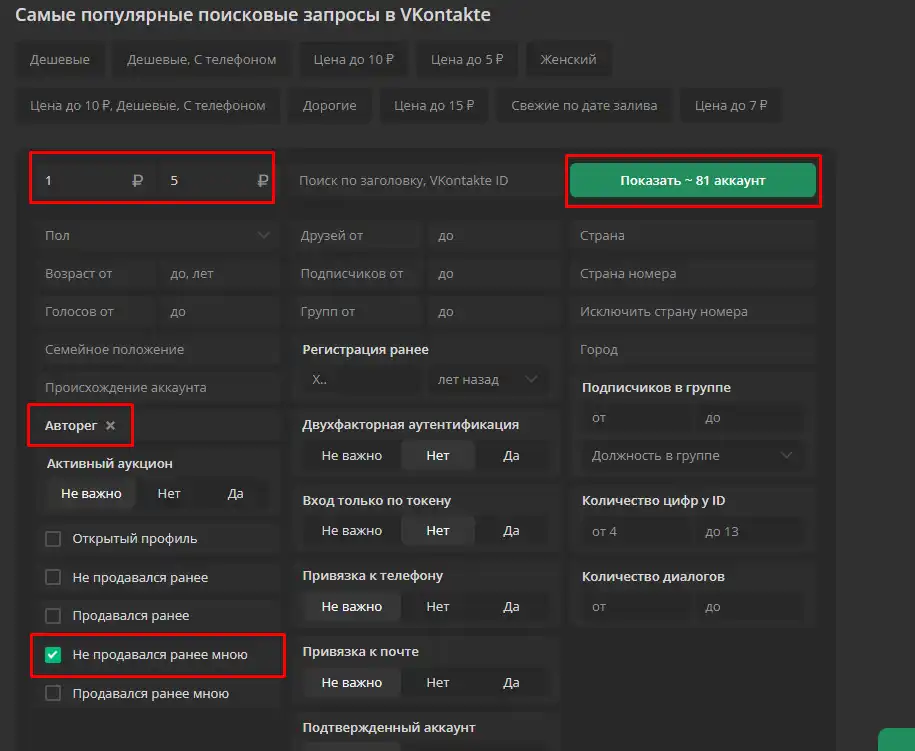Tick the Не продавался ранее checkbox
The height and width of the screenshot is (751, 915).
[x=54, y=578]
